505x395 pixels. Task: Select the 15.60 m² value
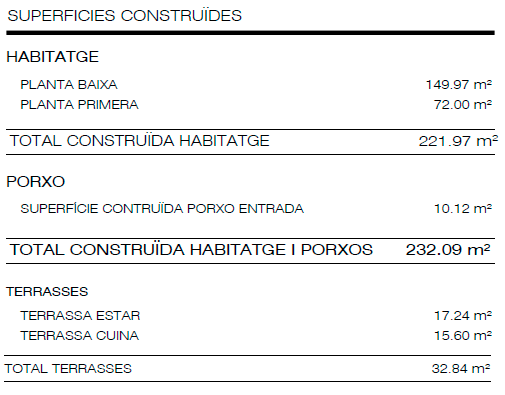point(463,335)
